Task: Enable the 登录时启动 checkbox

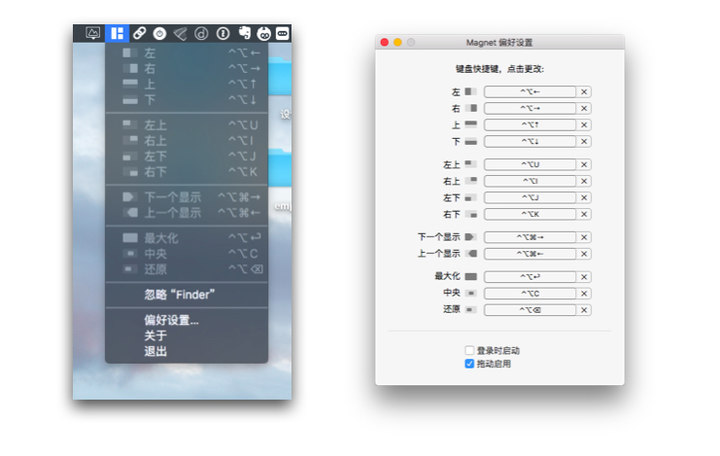Action: (469, 350)
